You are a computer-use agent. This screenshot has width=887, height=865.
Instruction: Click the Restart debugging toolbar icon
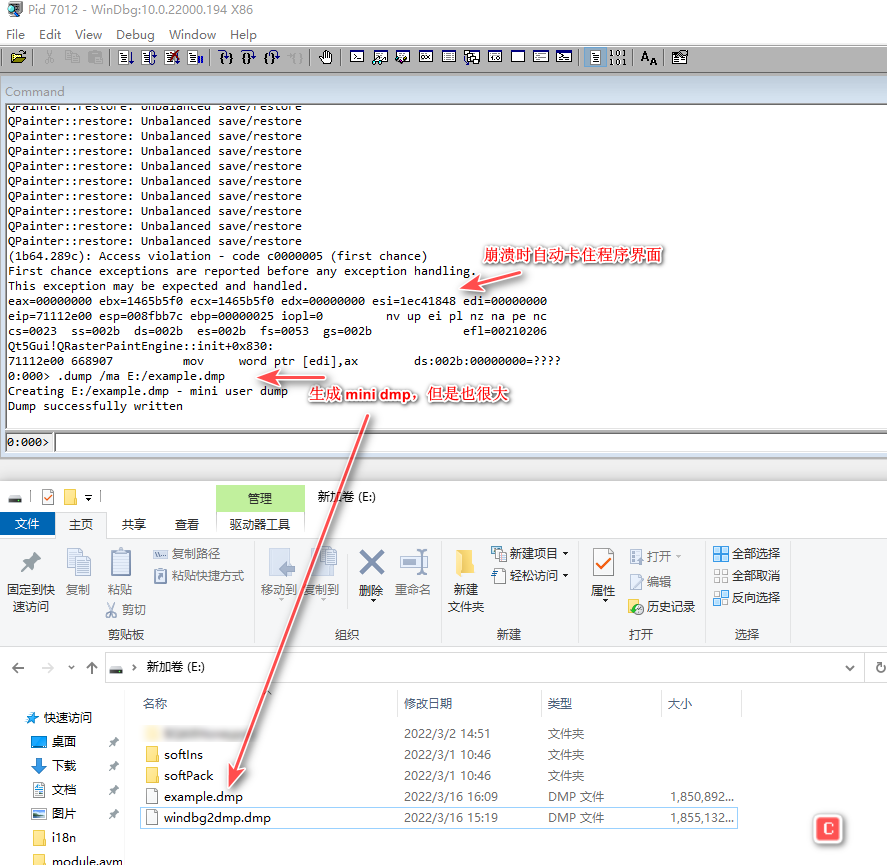pos(149,57)
